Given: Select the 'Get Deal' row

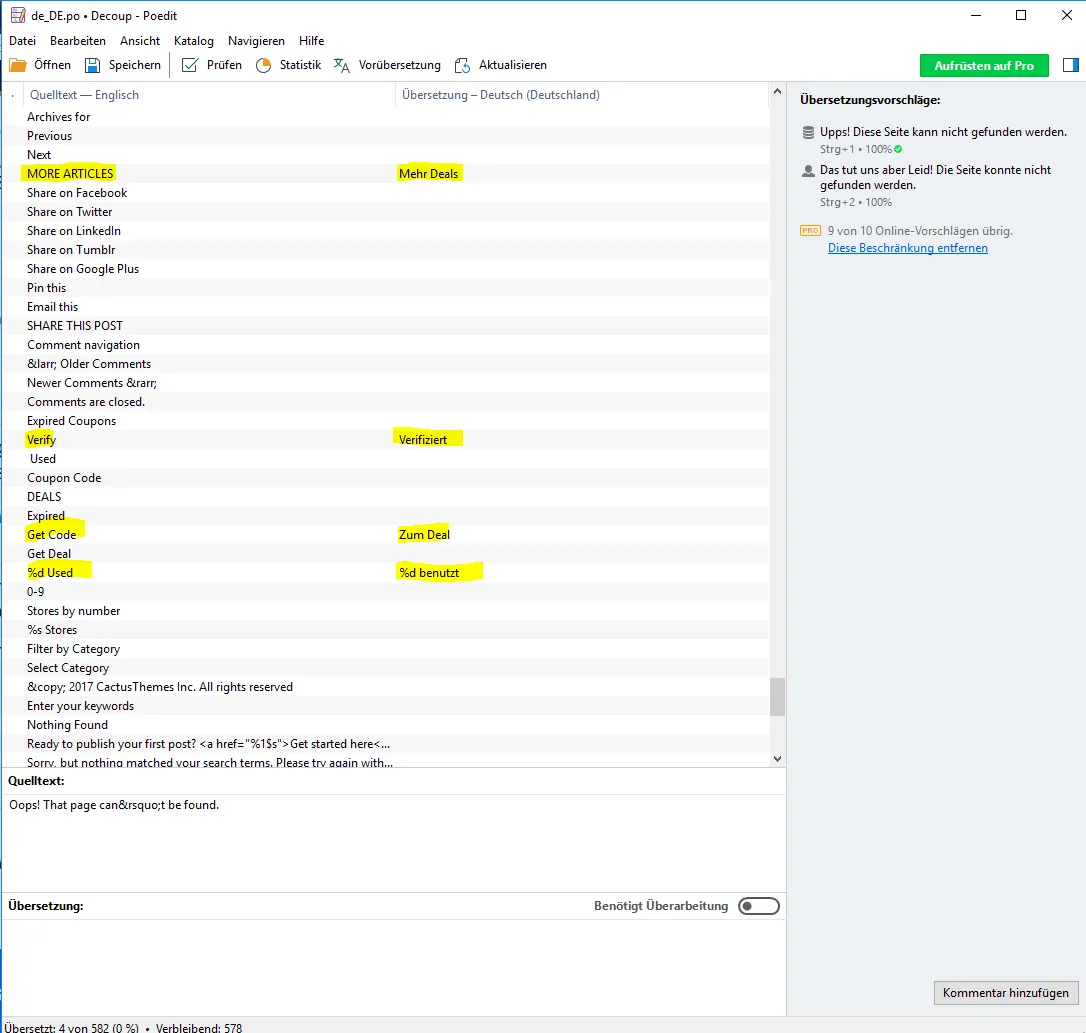Looking at the screenshot, I should coord(386,554).
